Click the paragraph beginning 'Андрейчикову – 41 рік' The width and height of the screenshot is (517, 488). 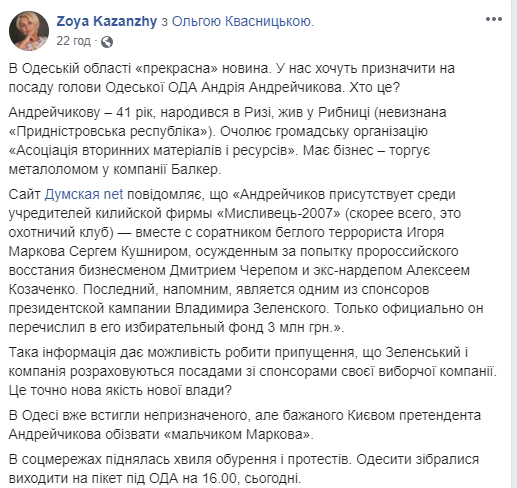[227, 141]
